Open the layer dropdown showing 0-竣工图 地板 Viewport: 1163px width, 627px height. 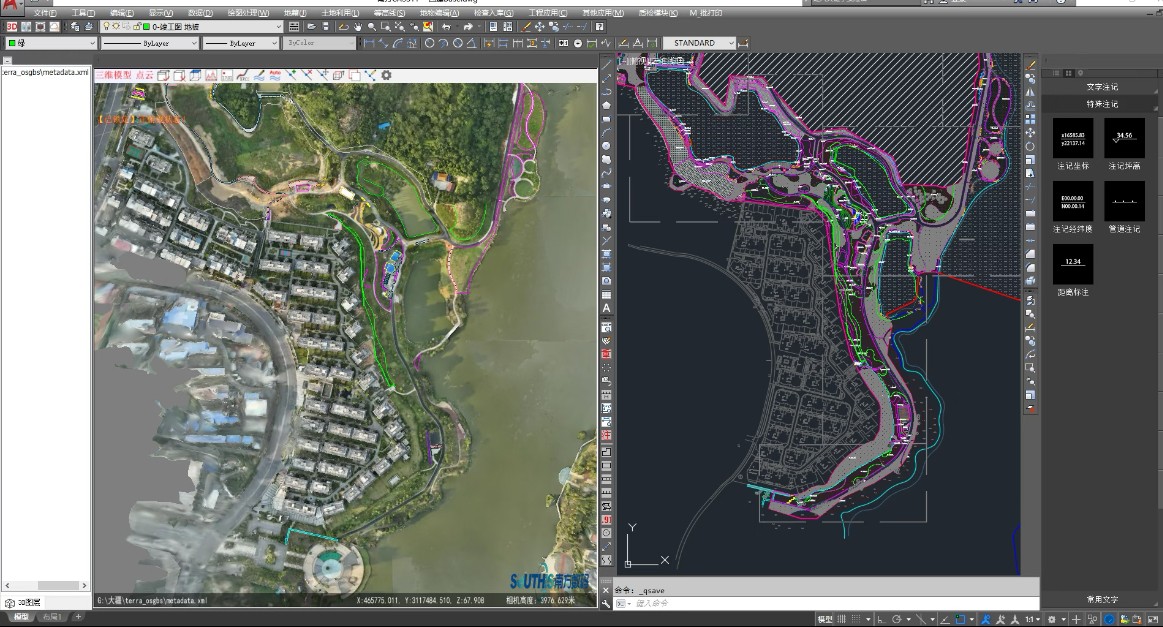[x=191, y=27]
